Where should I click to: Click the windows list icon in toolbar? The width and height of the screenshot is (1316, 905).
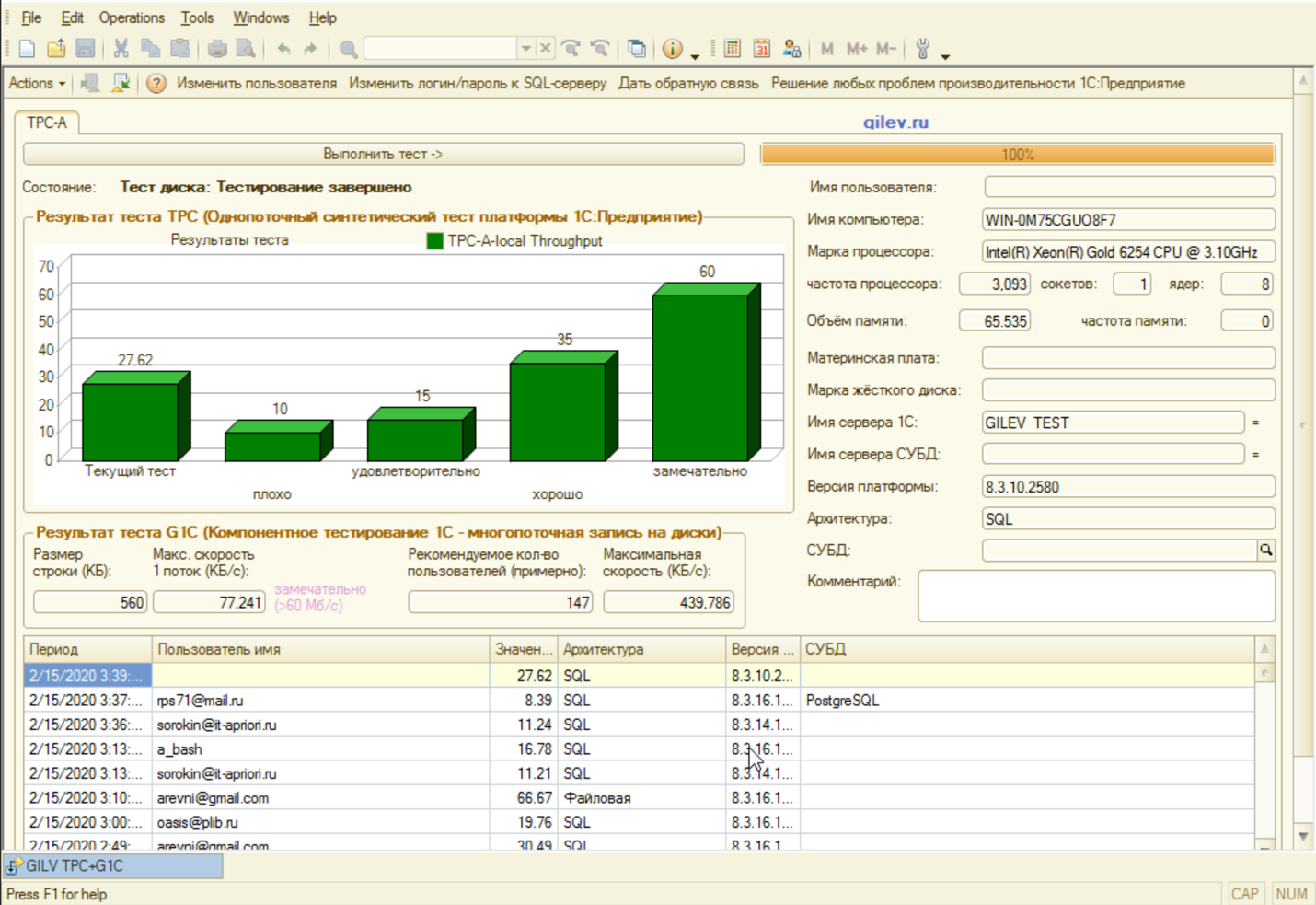click(636, 49)
